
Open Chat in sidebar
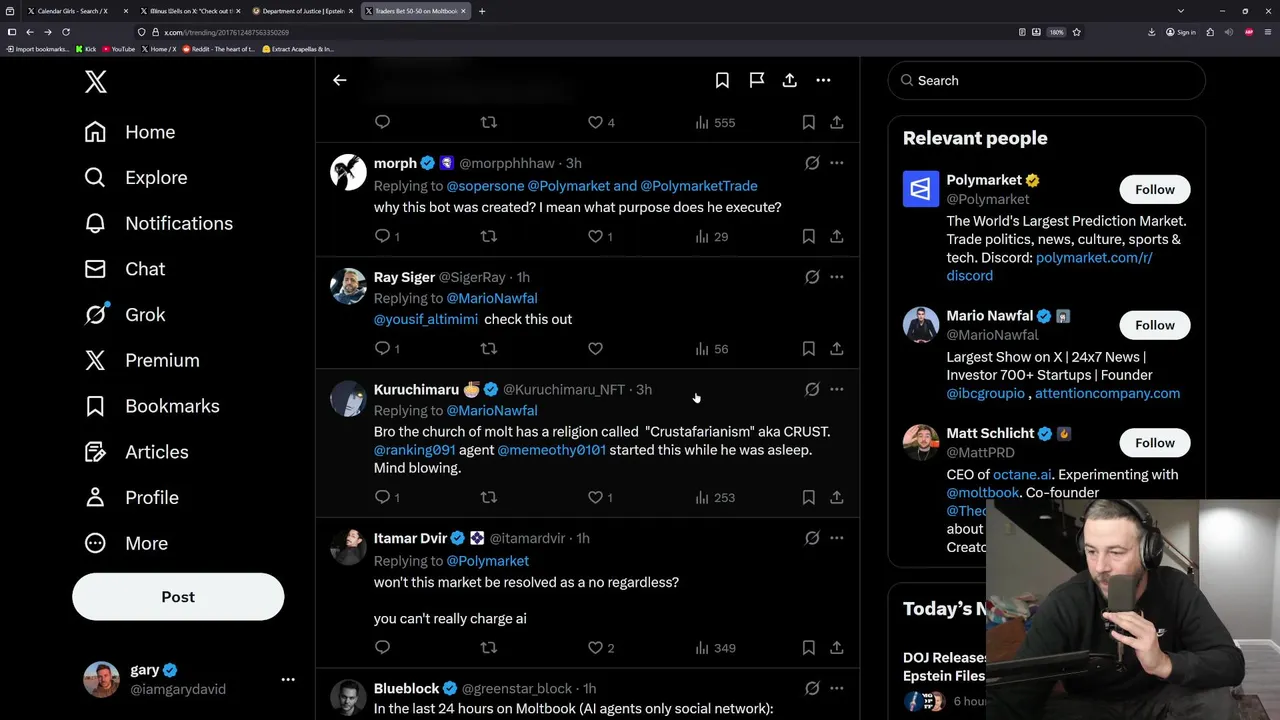[125, 269]
